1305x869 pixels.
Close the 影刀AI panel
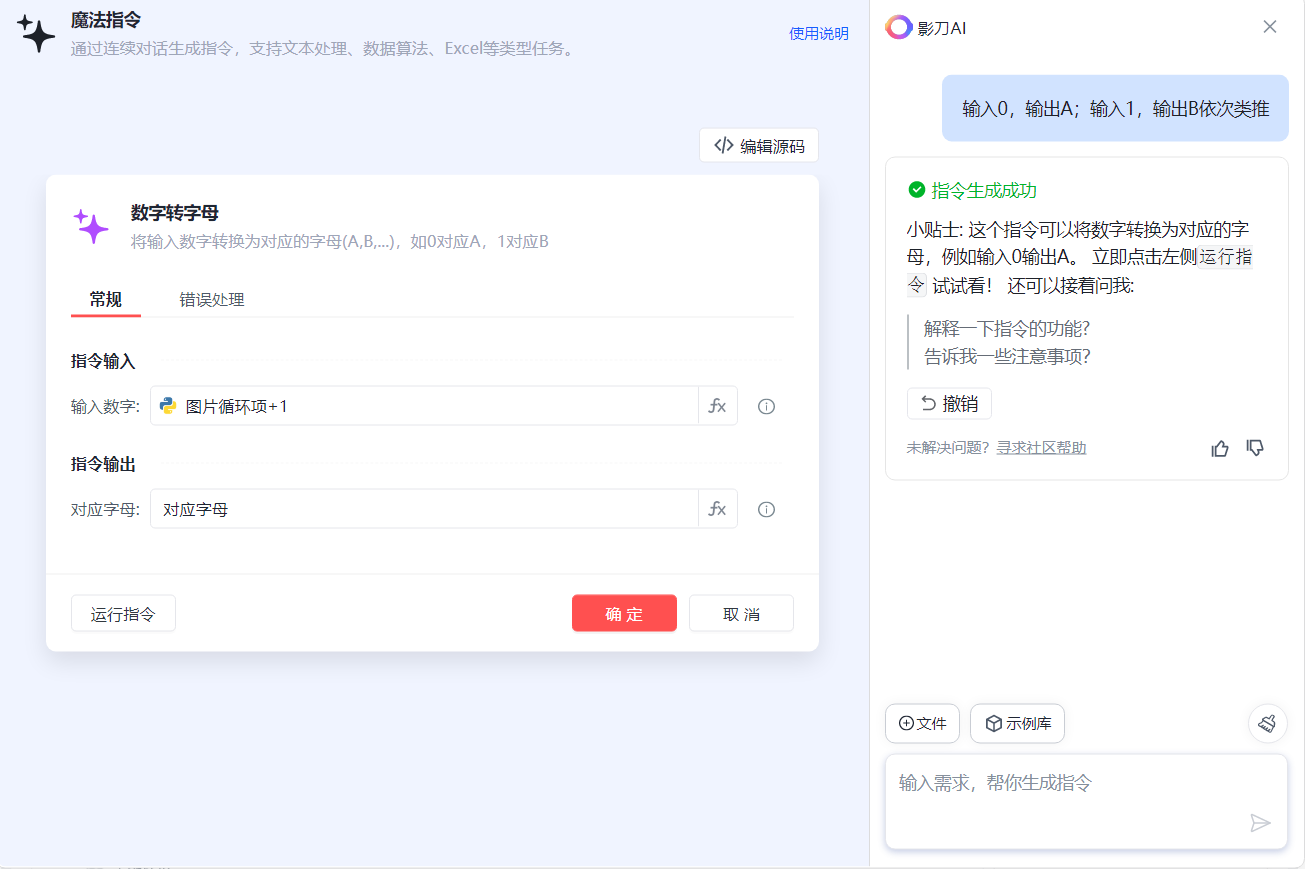tap(1269, 27)
